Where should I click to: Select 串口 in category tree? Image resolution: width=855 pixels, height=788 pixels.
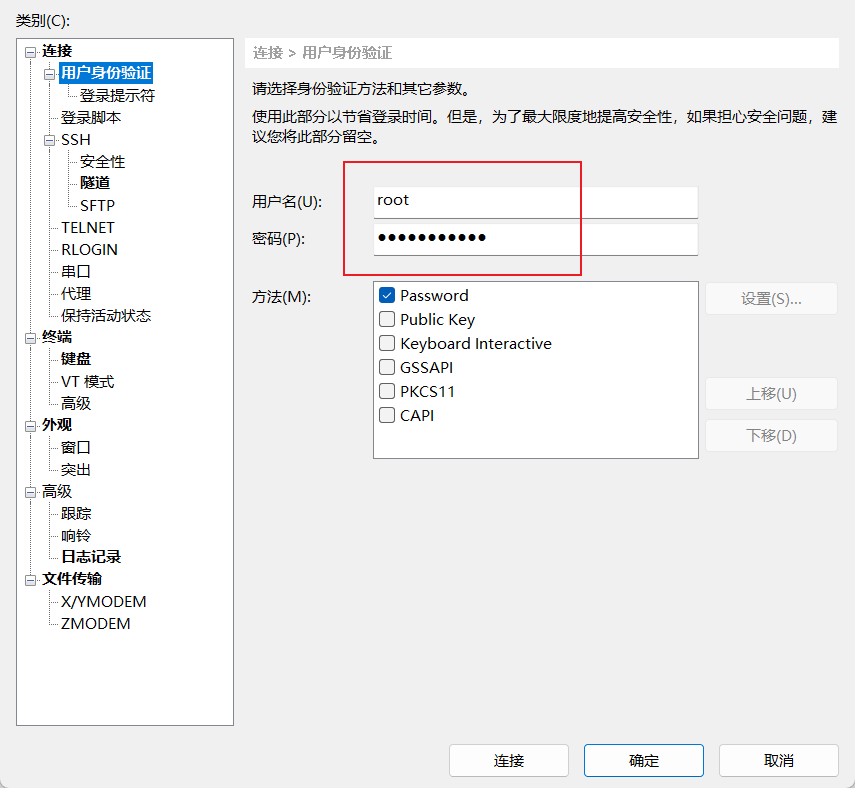coord(76,272)
